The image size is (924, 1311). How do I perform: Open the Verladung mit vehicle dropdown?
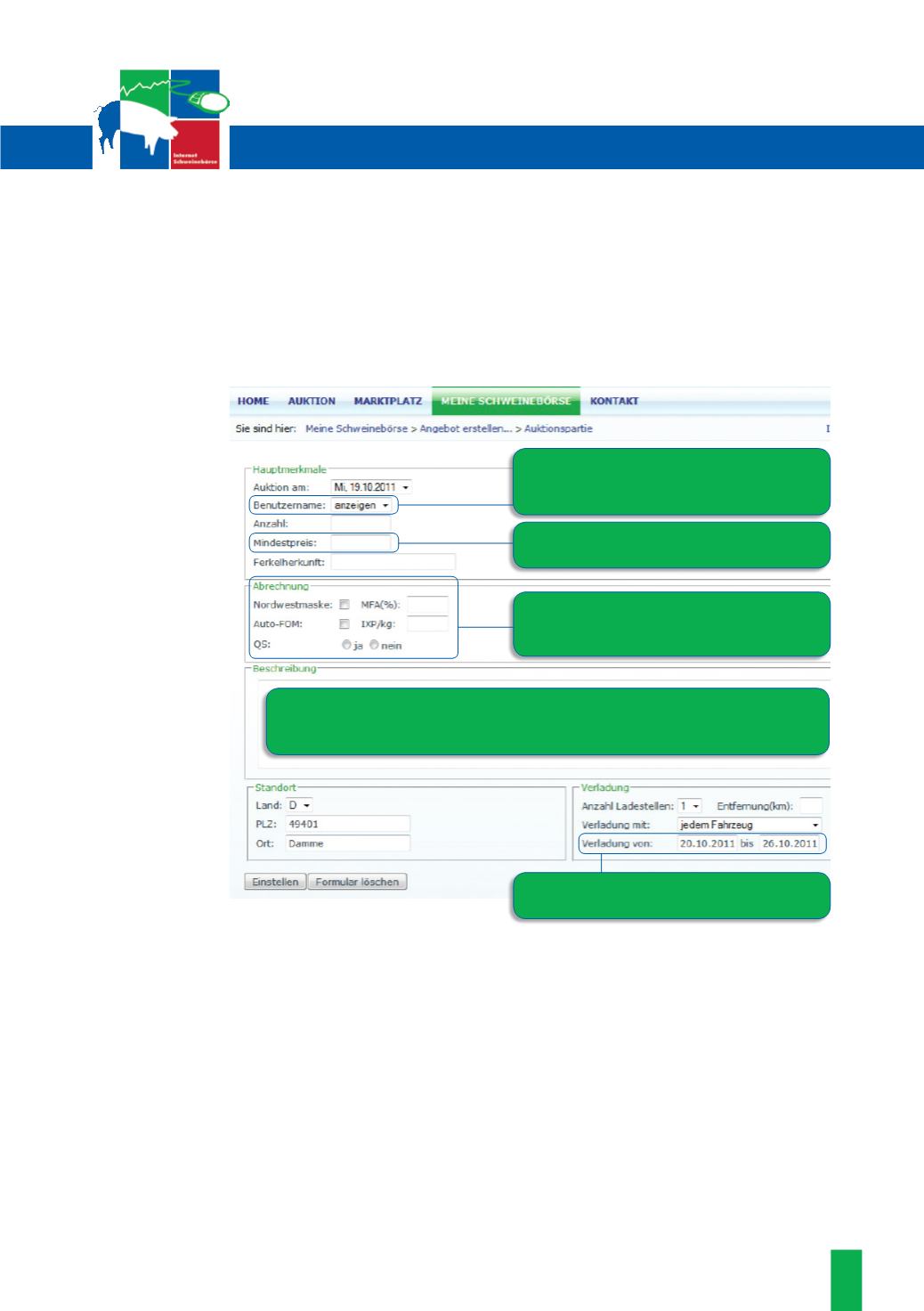click(749, 826)
